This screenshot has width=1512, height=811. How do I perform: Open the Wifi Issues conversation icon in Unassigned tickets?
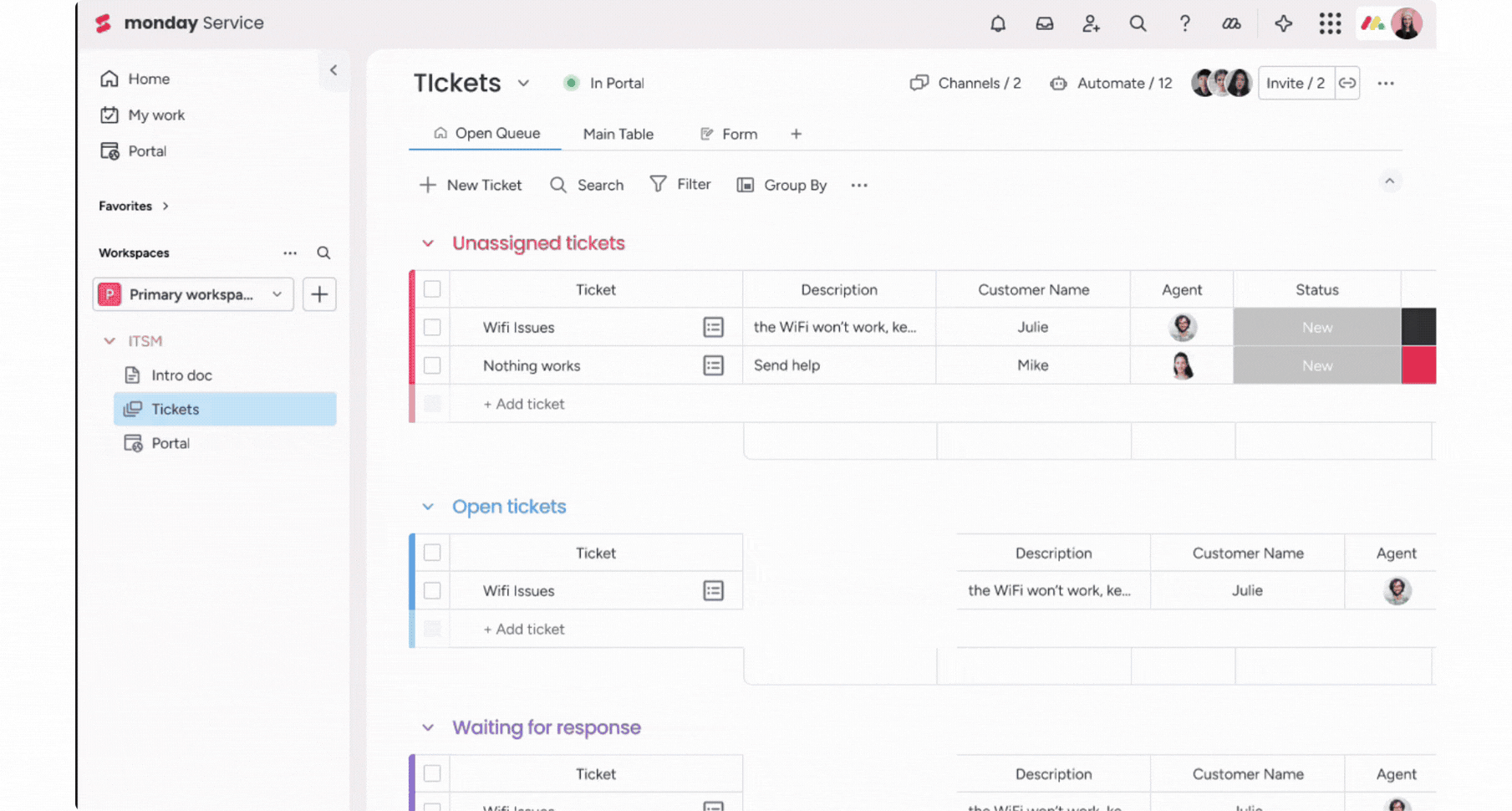(x=713, y=327)
